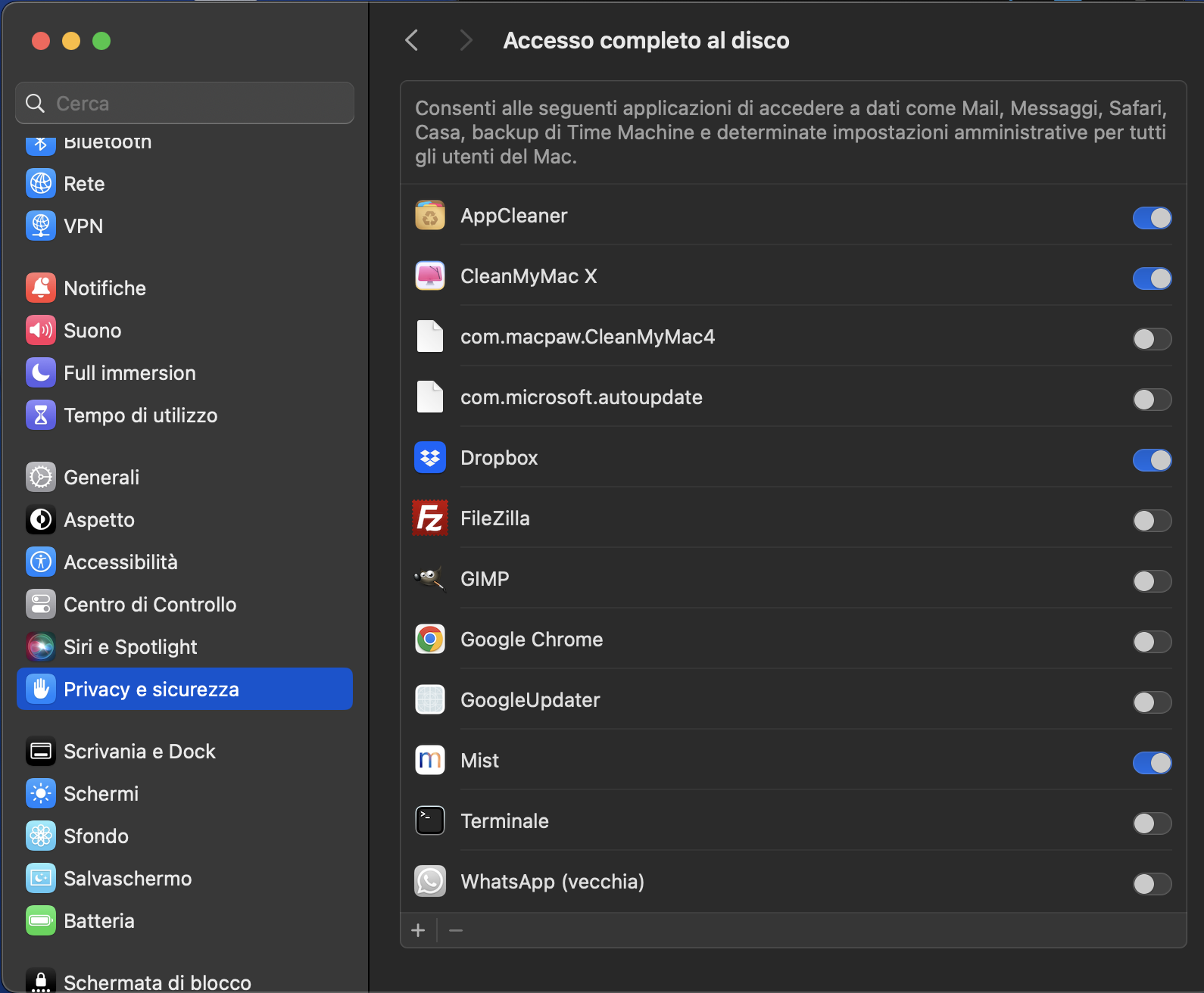The height and width of the screenshot is (993, 1204).
Task: Click the Full immersion moon icon
Action: click(x=41, y=372)
